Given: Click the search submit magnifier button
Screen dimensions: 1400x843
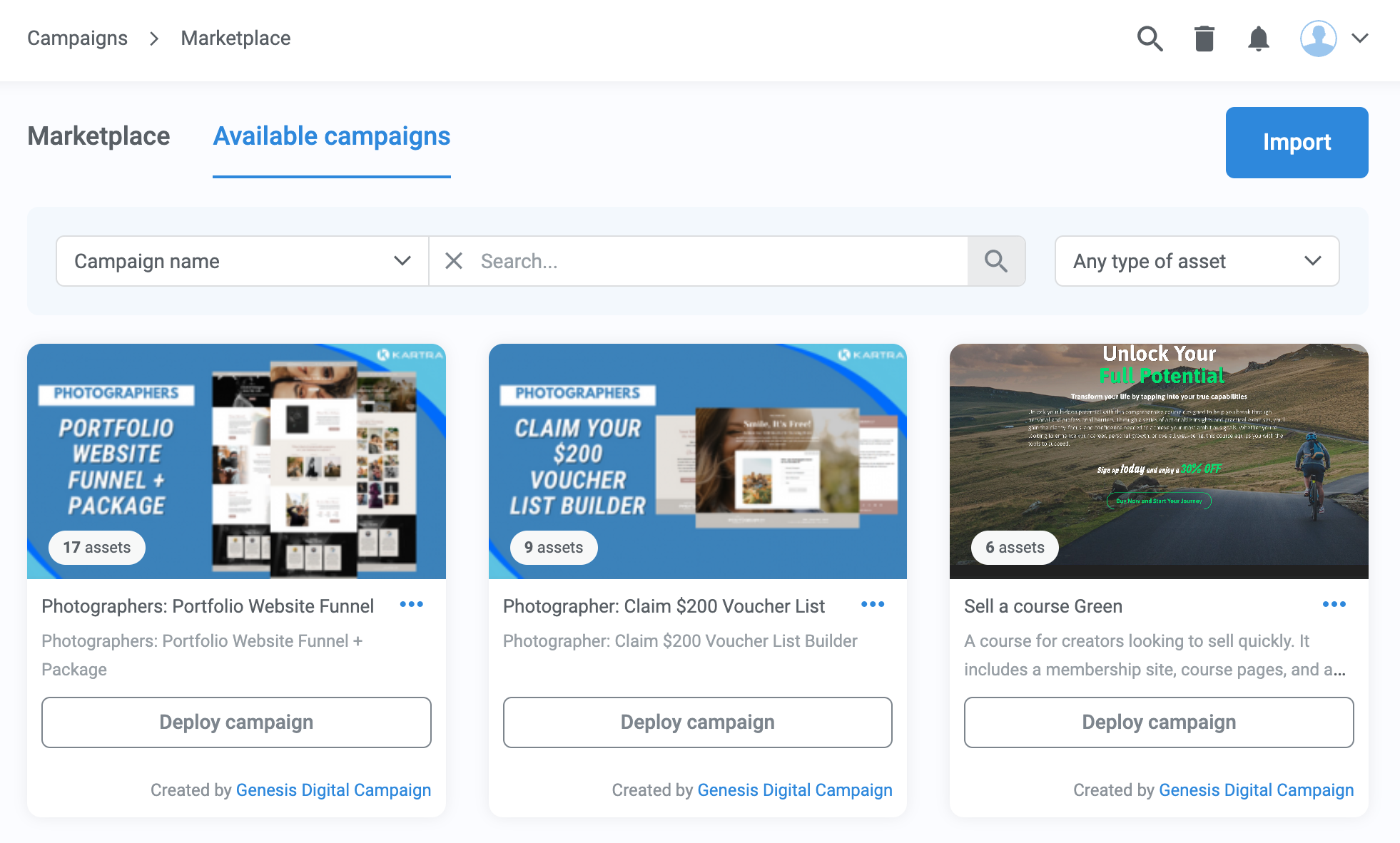Looking at the screenshot, I should point(996,261).
